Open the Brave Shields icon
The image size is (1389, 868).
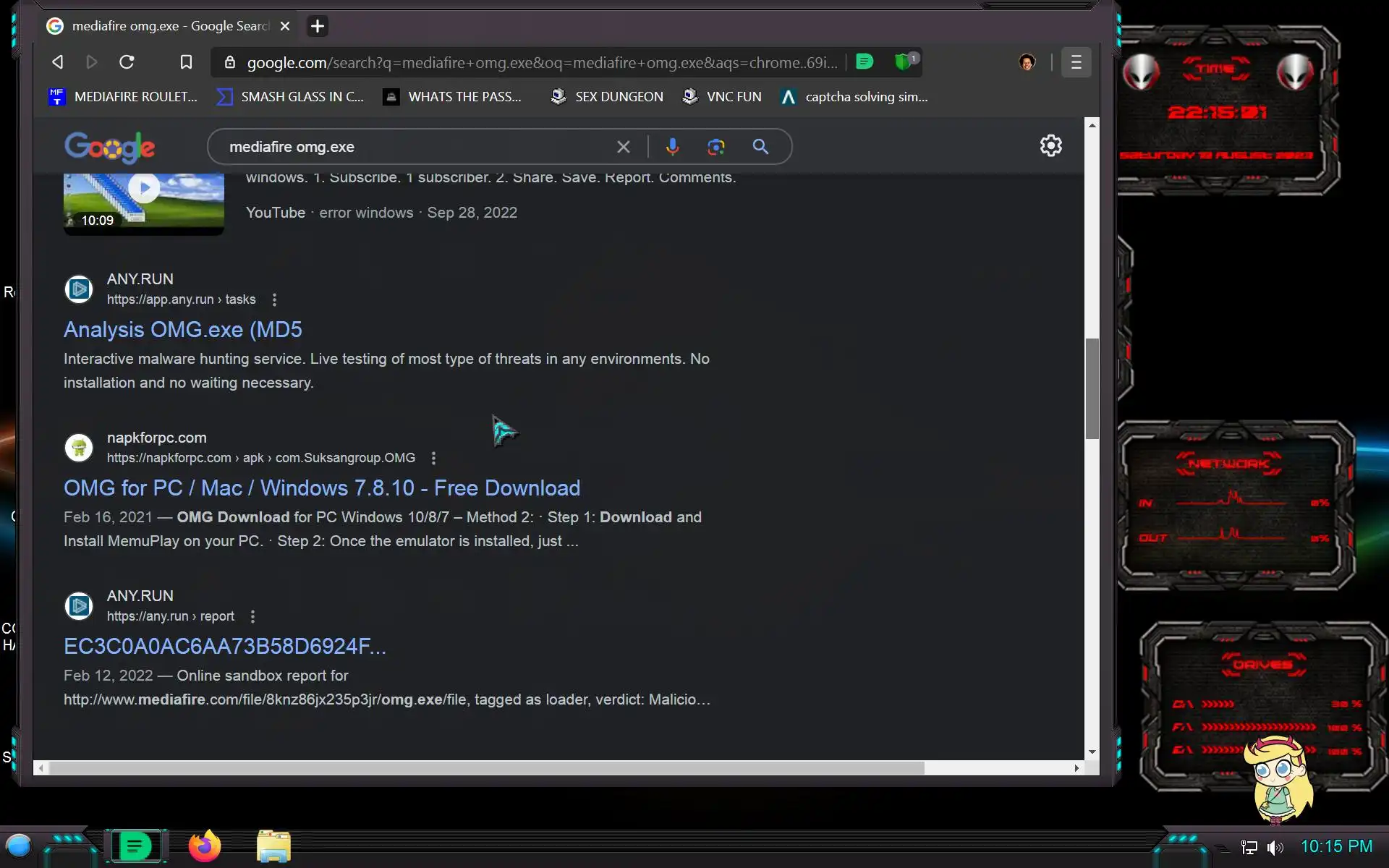coord(903,62)
